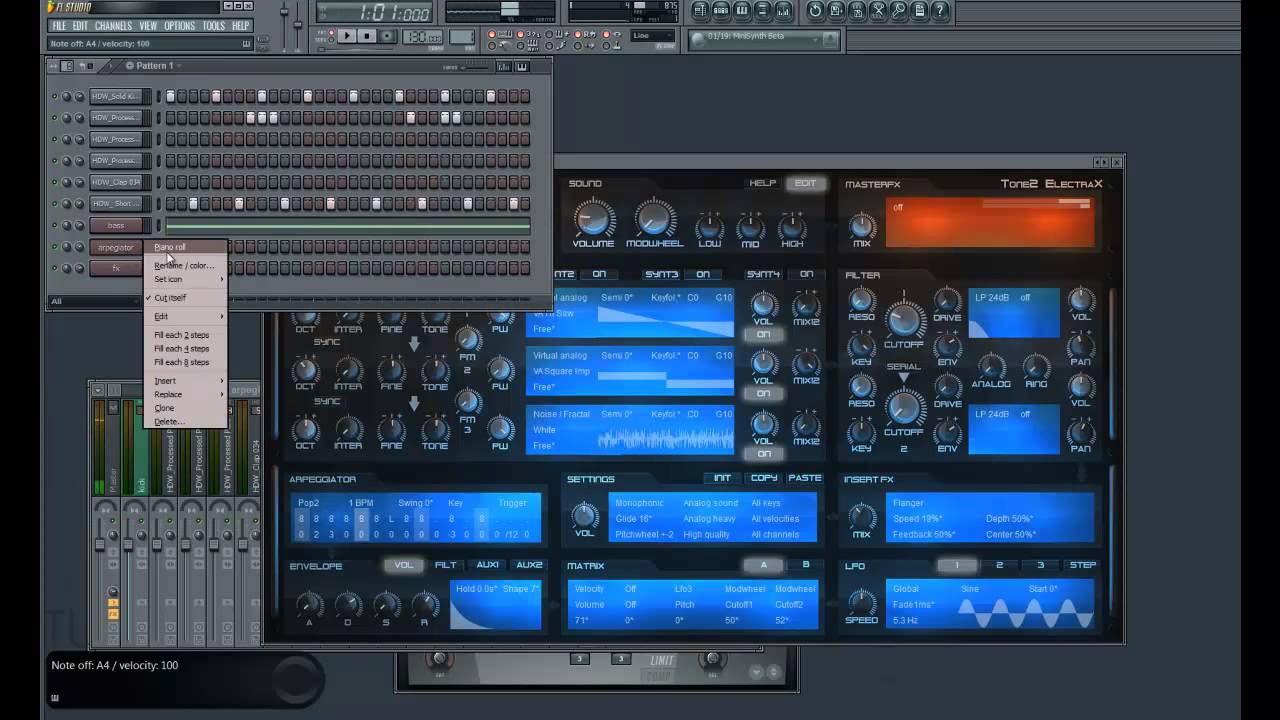
Task: Toggle ON button beside Noise / Fractal oscillator
Action: coord(763,453)
